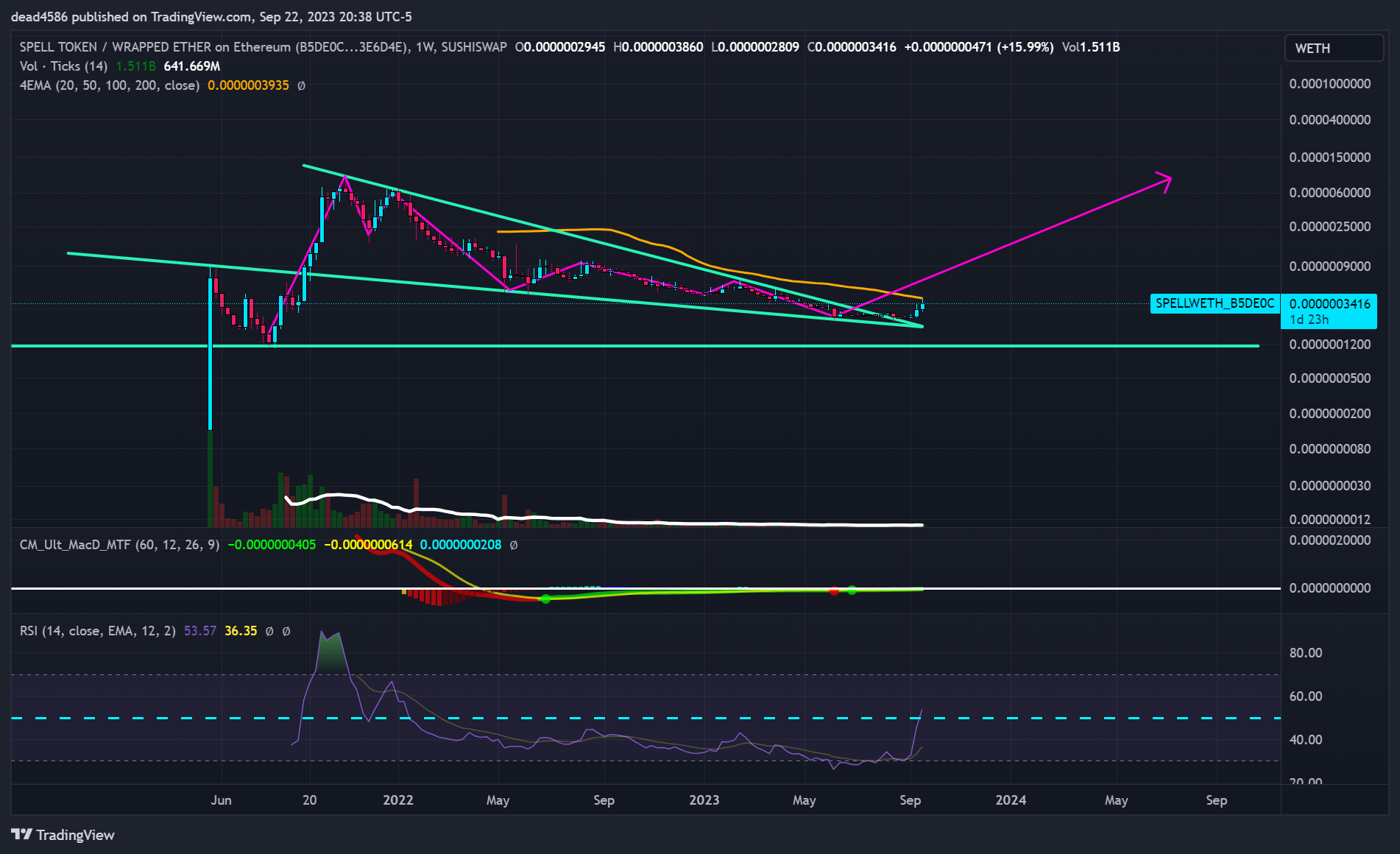Click the +15.99% change value
The height and width of the screenshot is (854, 1400).
point(1025,47)
